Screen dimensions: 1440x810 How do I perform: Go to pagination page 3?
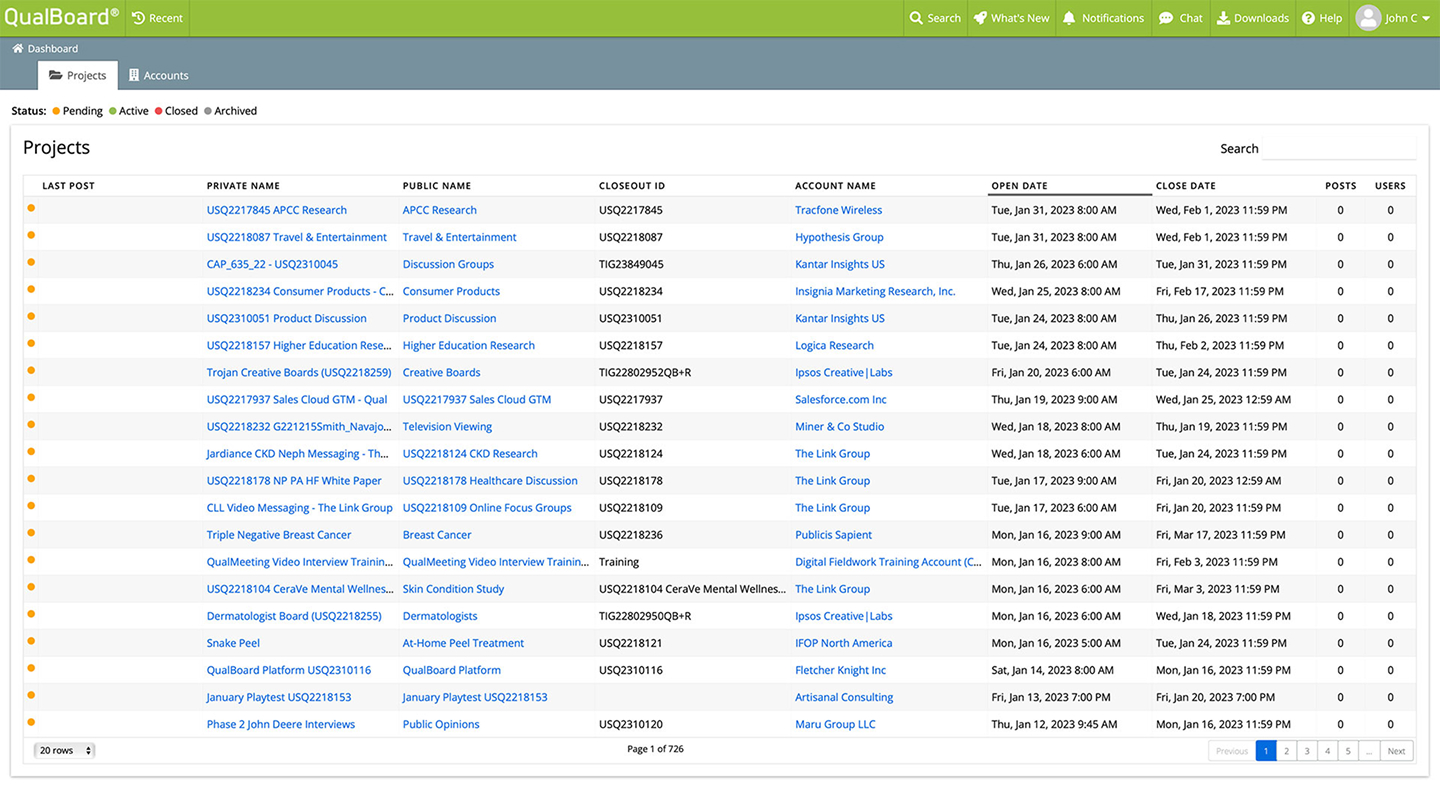point(1307,751)
